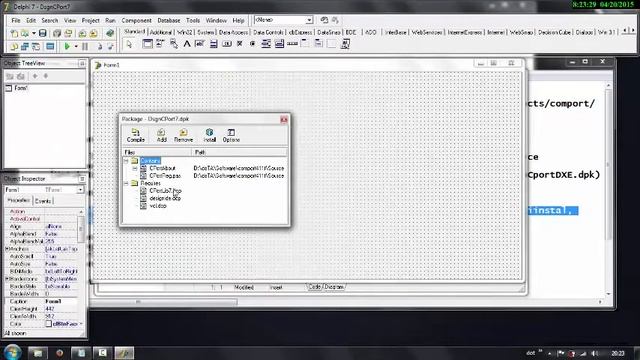This screenshot has height=360, width=640.
Task: Select the arrow pointer in component palette
Action: click(x=129, y=44)
